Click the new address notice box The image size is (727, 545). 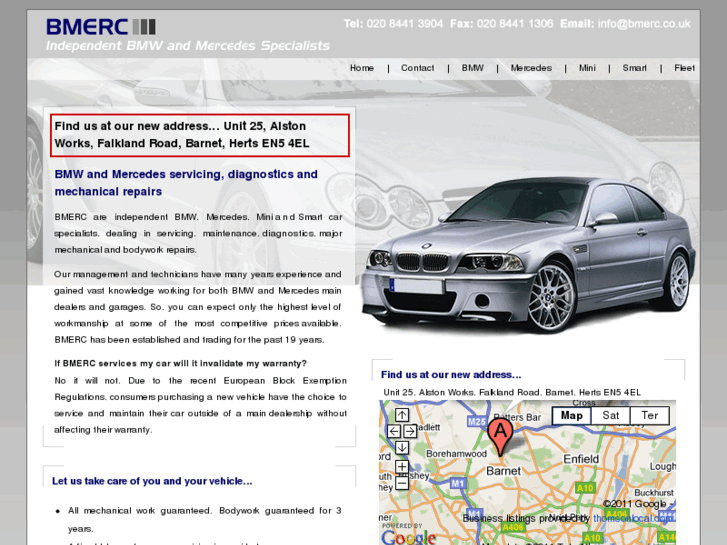pos(200,135)
